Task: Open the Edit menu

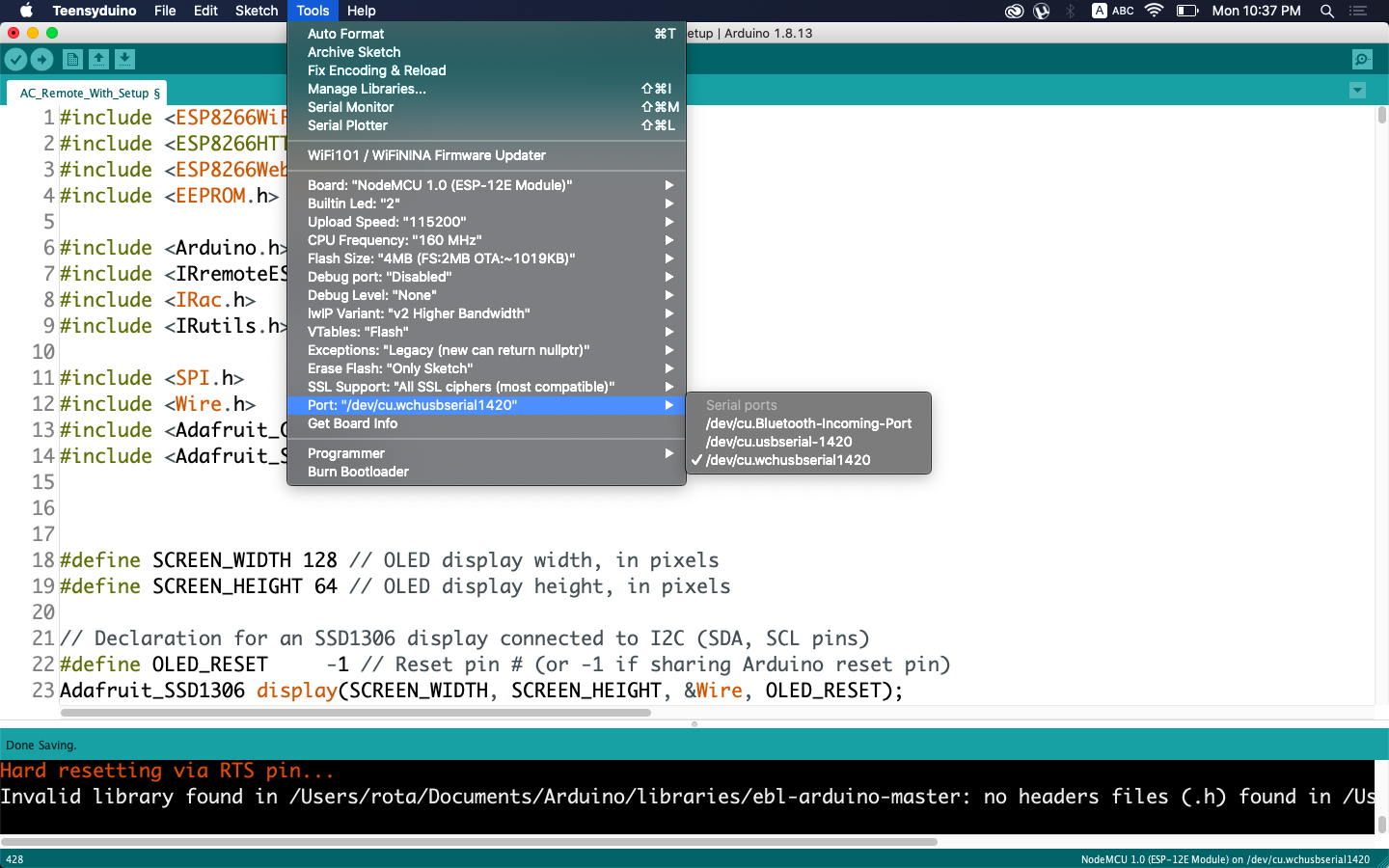Action: (x=205, y=11)
